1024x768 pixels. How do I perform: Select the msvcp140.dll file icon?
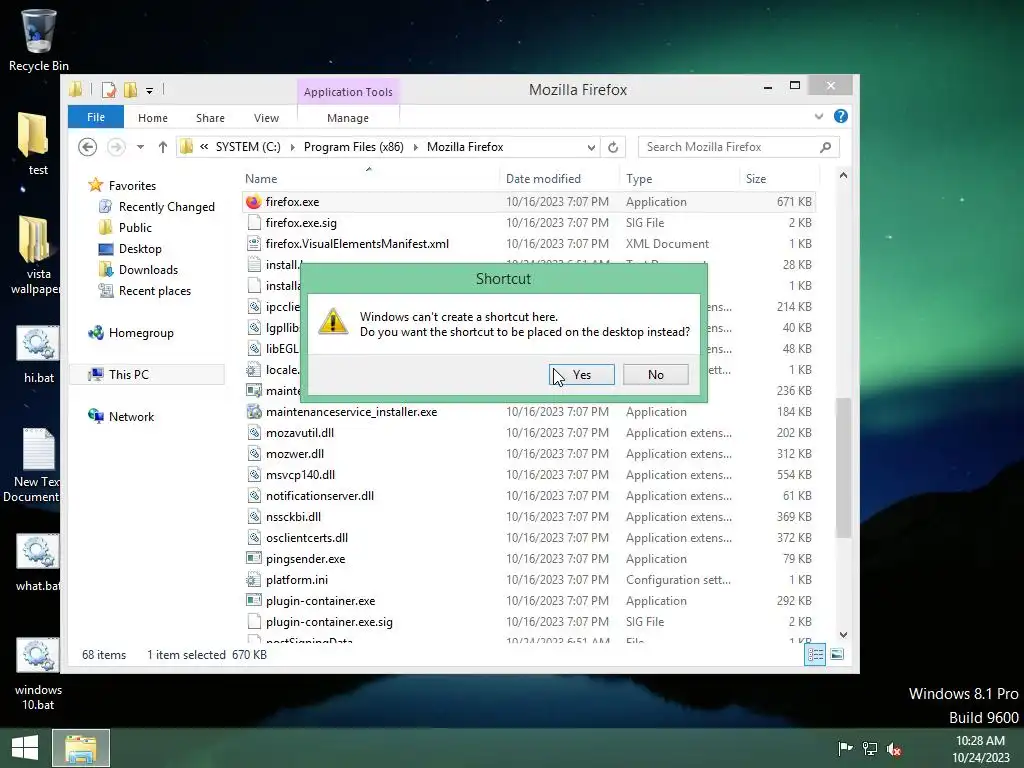click(254, 474)
